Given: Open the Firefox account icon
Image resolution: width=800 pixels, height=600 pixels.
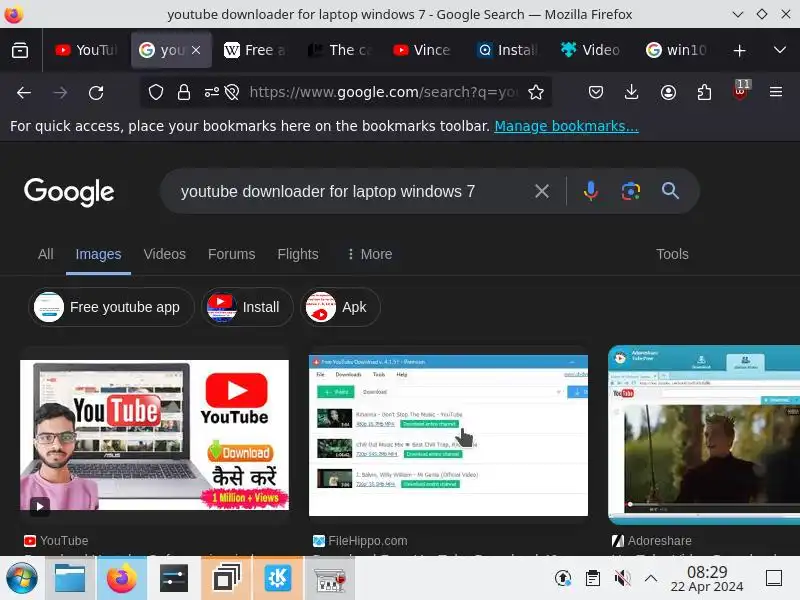Looking at the screenshot, I should pyautogui.click(x=668, y=92).
